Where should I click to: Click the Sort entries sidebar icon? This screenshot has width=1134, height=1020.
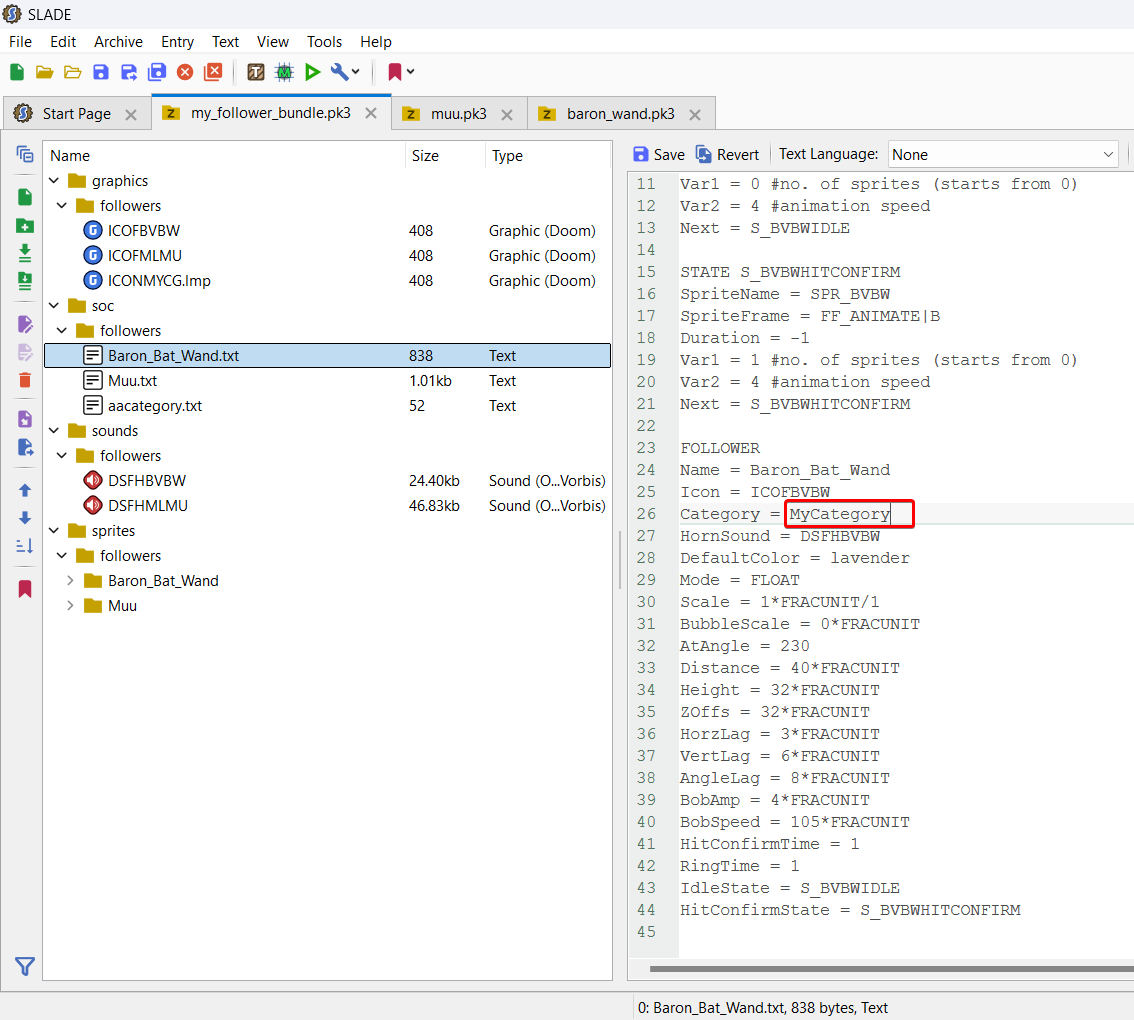25,546
